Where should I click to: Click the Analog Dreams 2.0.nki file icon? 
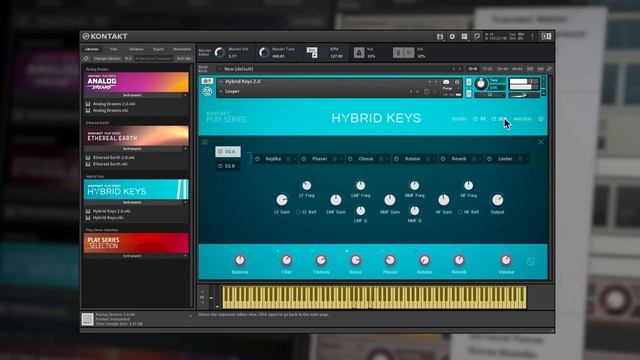click(88, 104)
